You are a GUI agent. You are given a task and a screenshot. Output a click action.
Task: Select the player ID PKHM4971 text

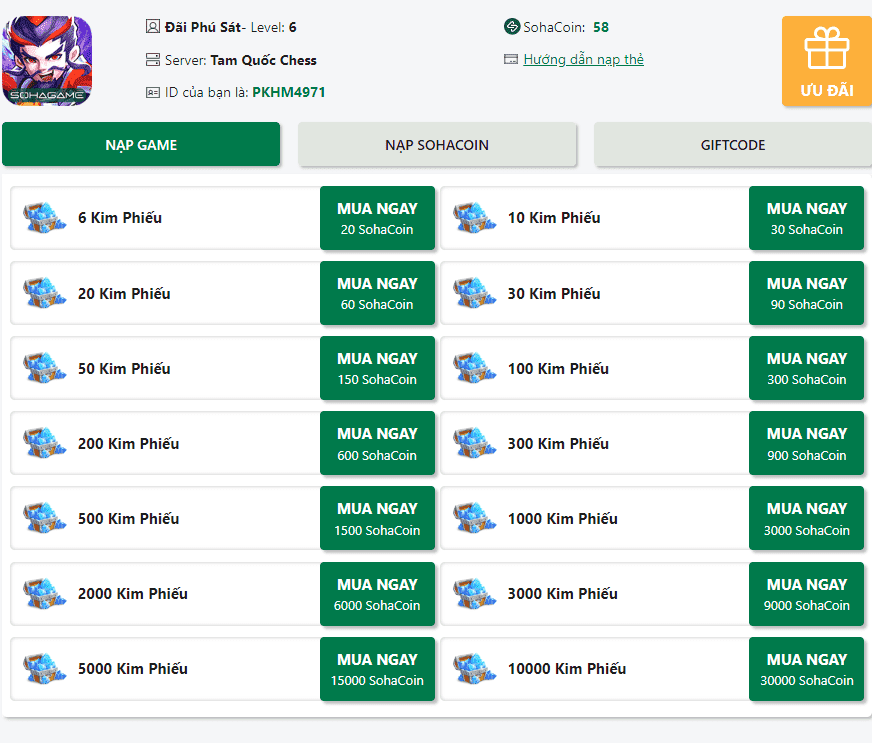(289, 92)
